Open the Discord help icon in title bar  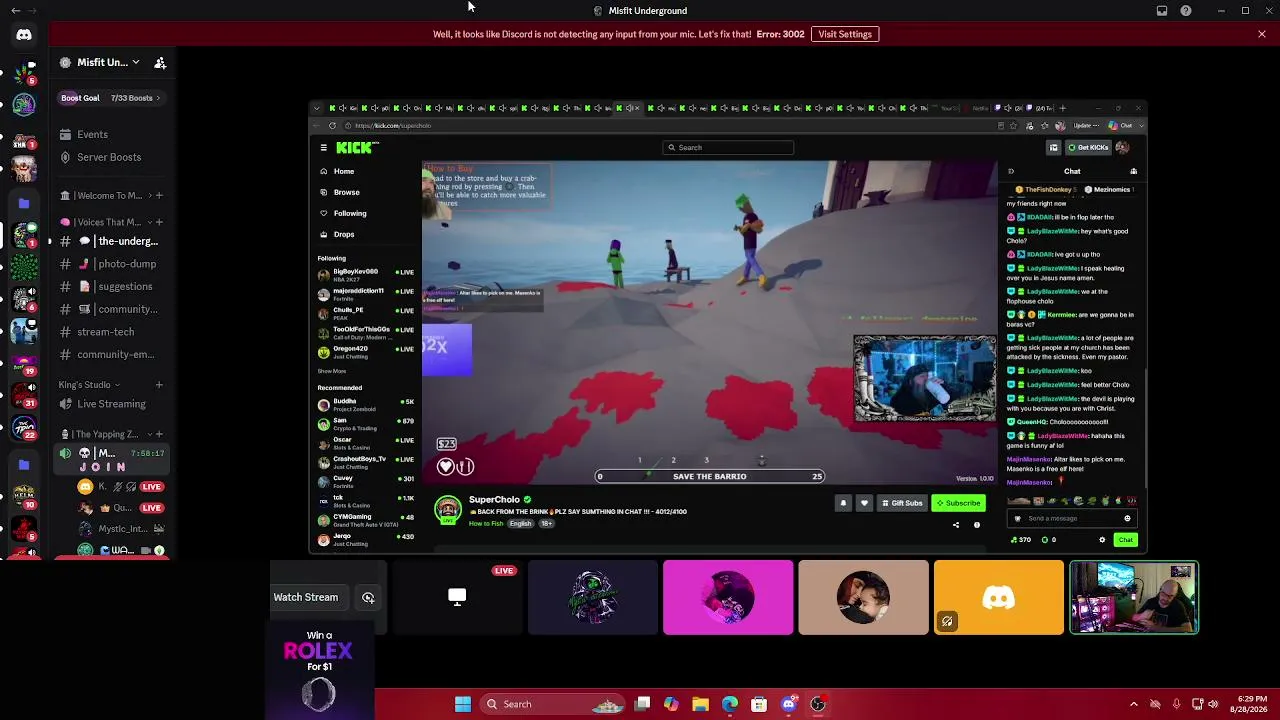coord(1186,11)
